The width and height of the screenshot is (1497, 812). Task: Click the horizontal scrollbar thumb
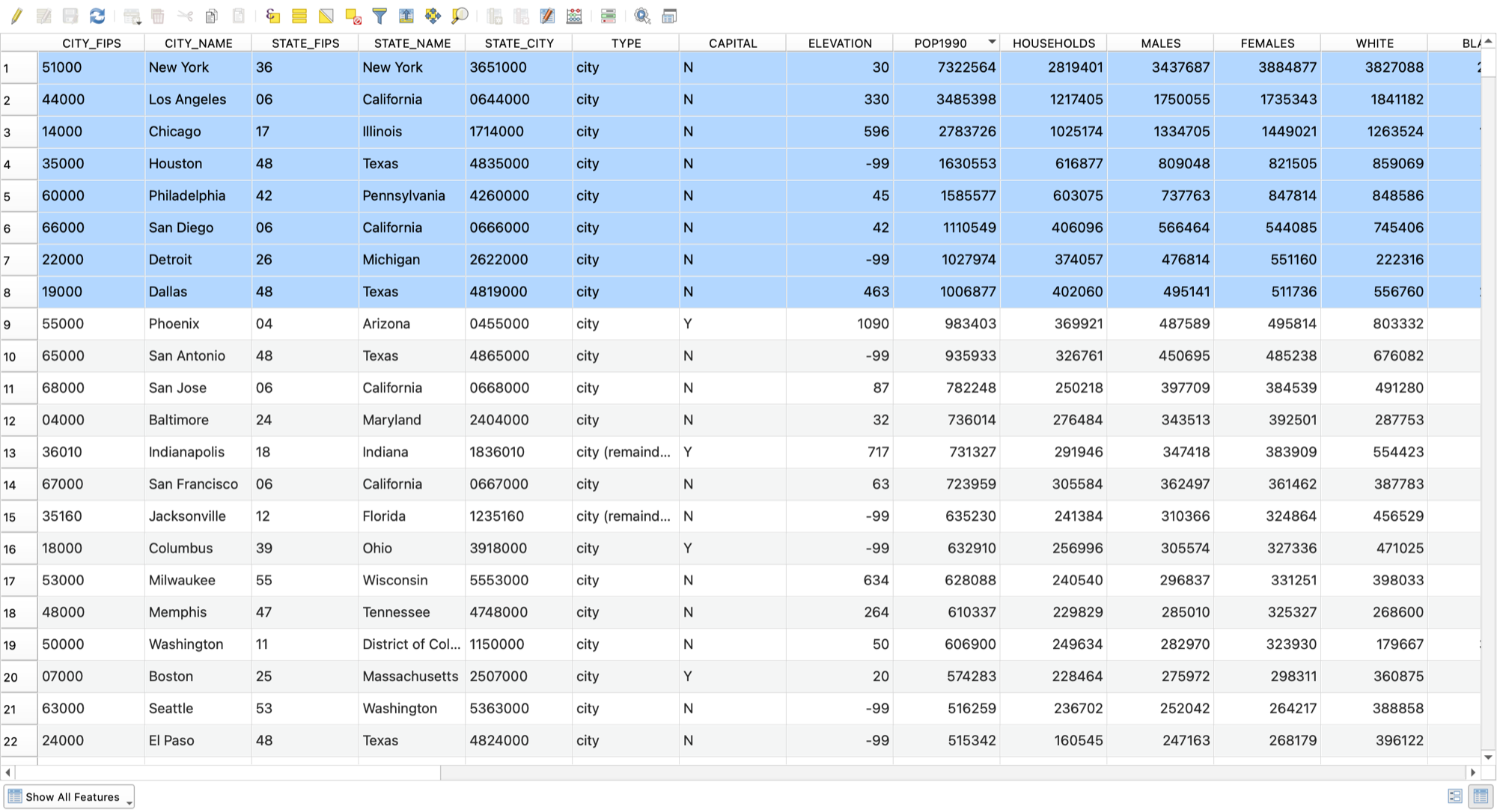[228, 772]
